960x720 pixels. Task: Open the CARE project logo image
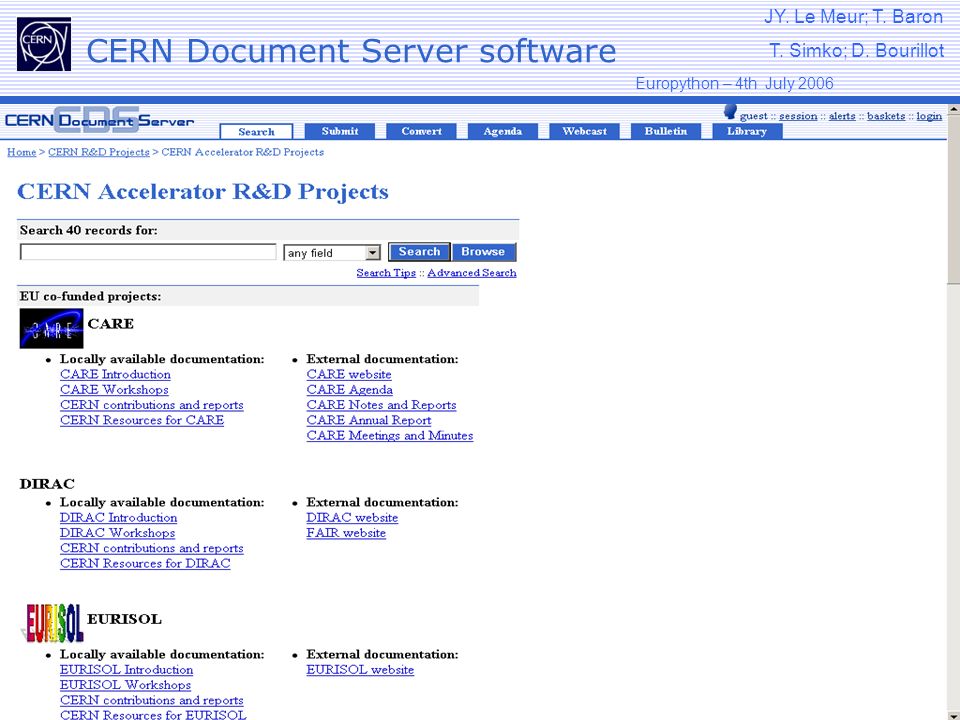click(51, 328)
